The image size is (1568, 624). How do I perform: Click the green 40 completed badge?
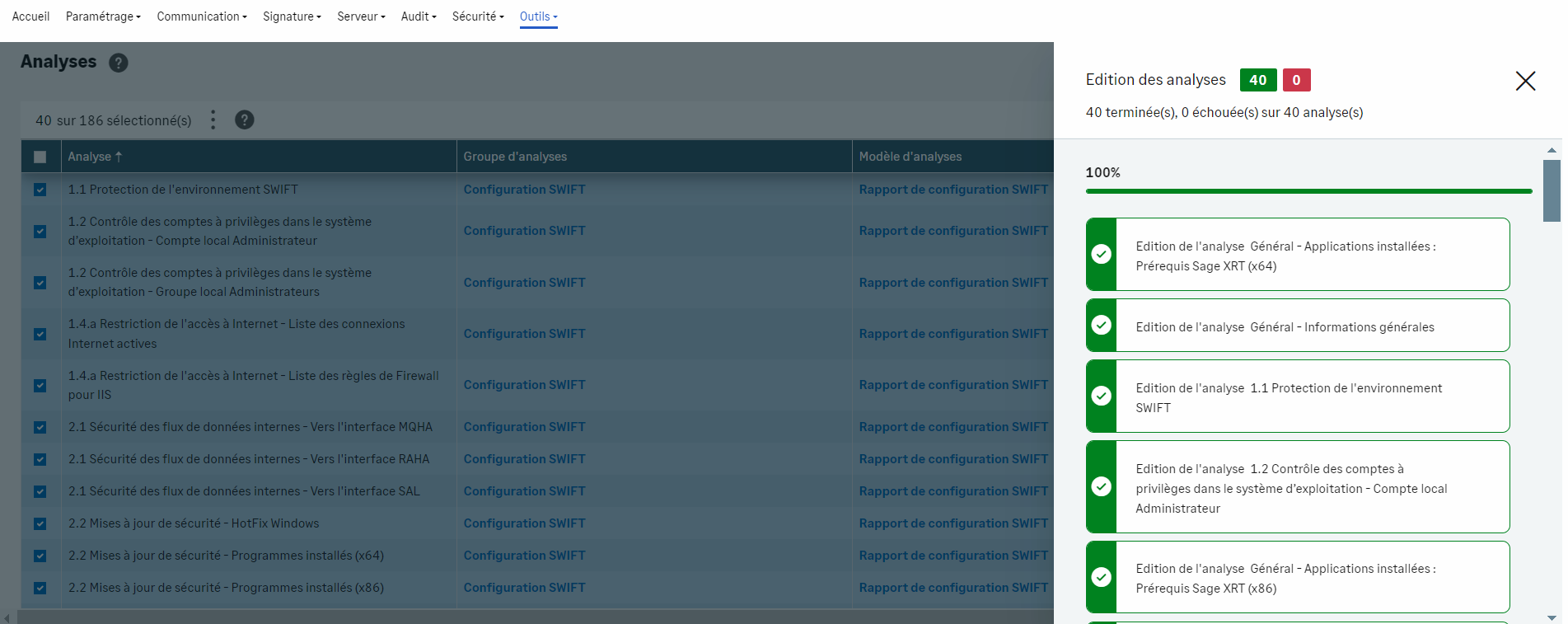[1257, 80]
